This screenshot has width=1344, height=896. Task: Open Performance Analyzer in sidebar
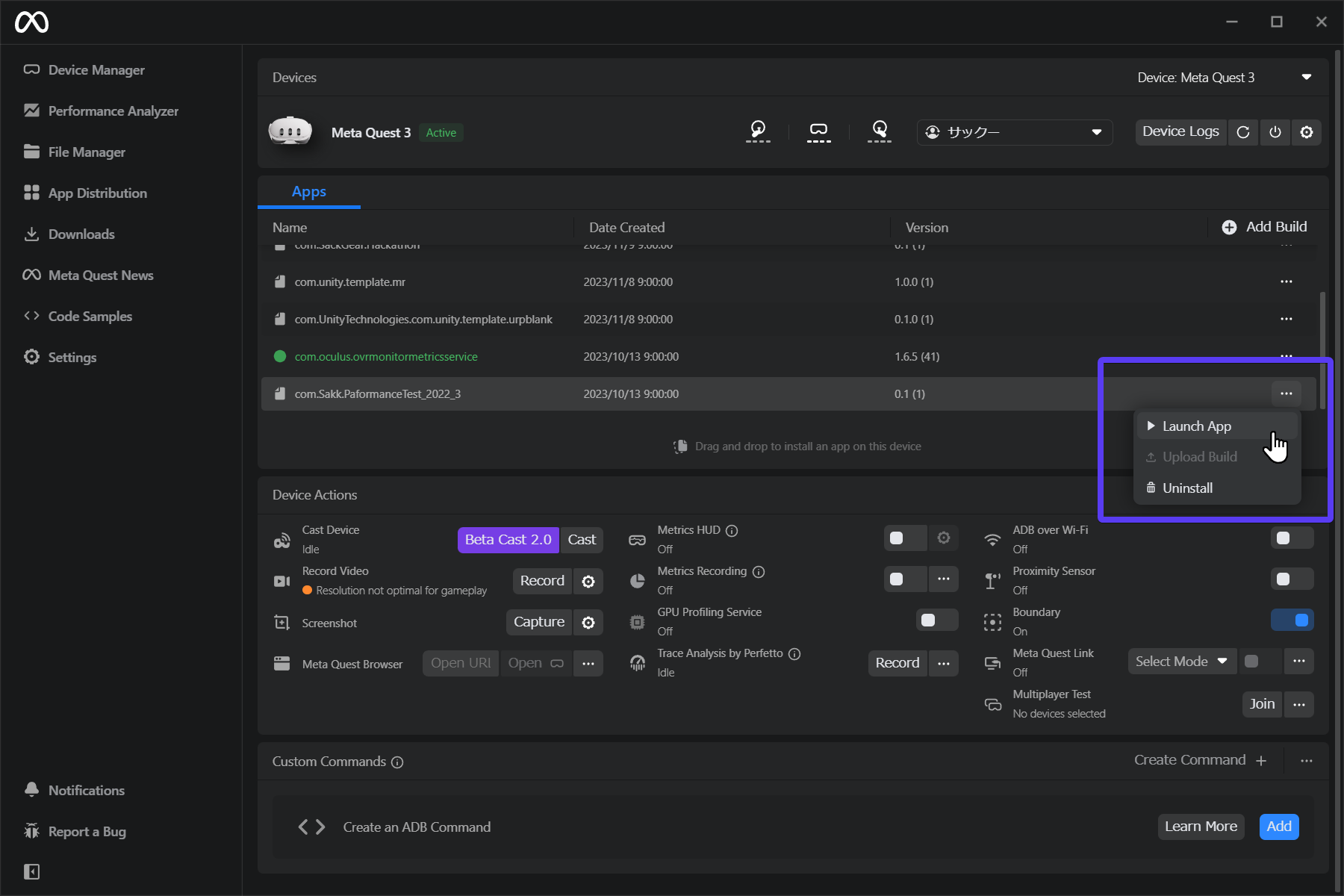point(113,111)
